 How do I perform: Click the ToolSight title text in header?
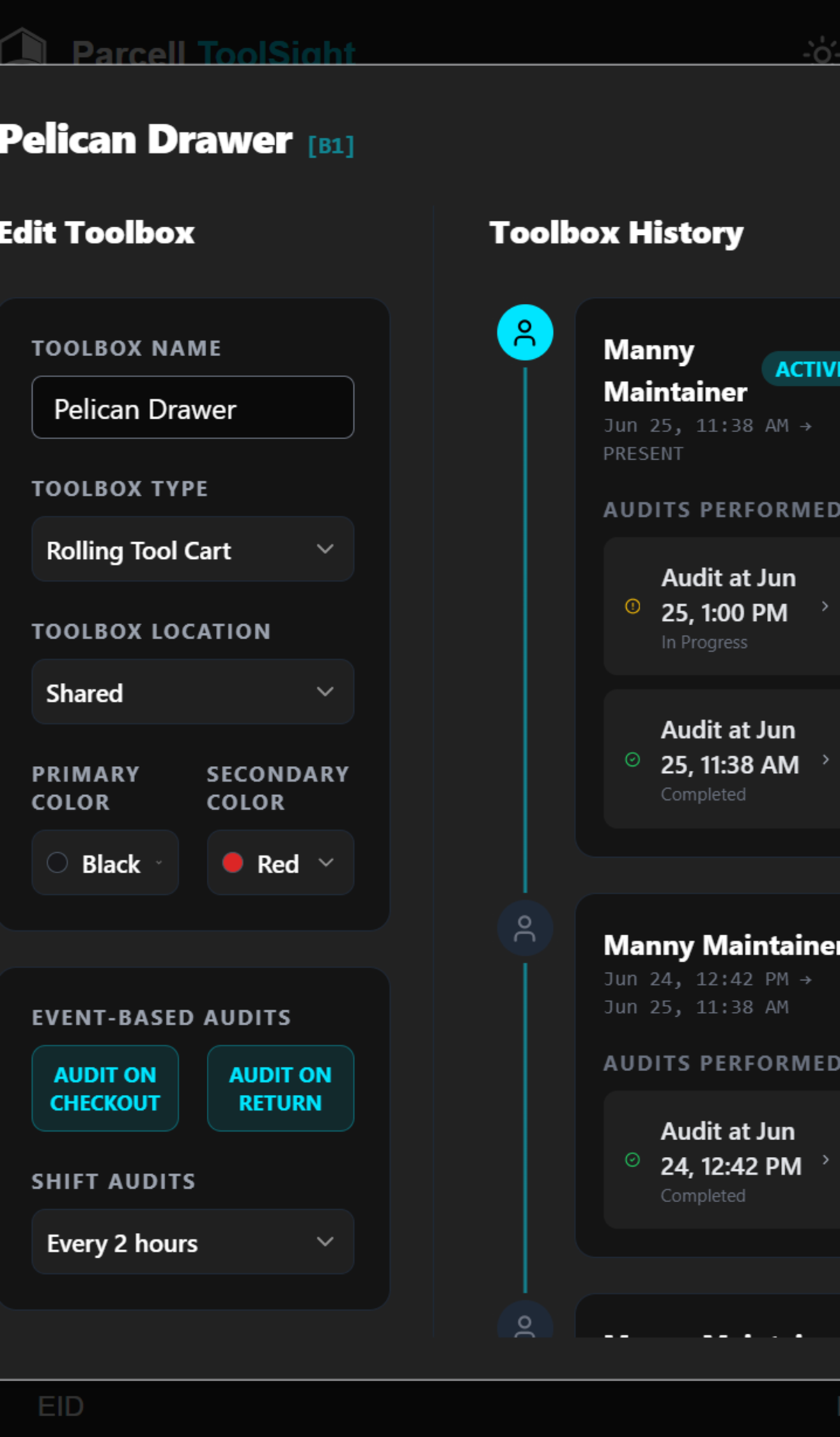click(277, 53)
